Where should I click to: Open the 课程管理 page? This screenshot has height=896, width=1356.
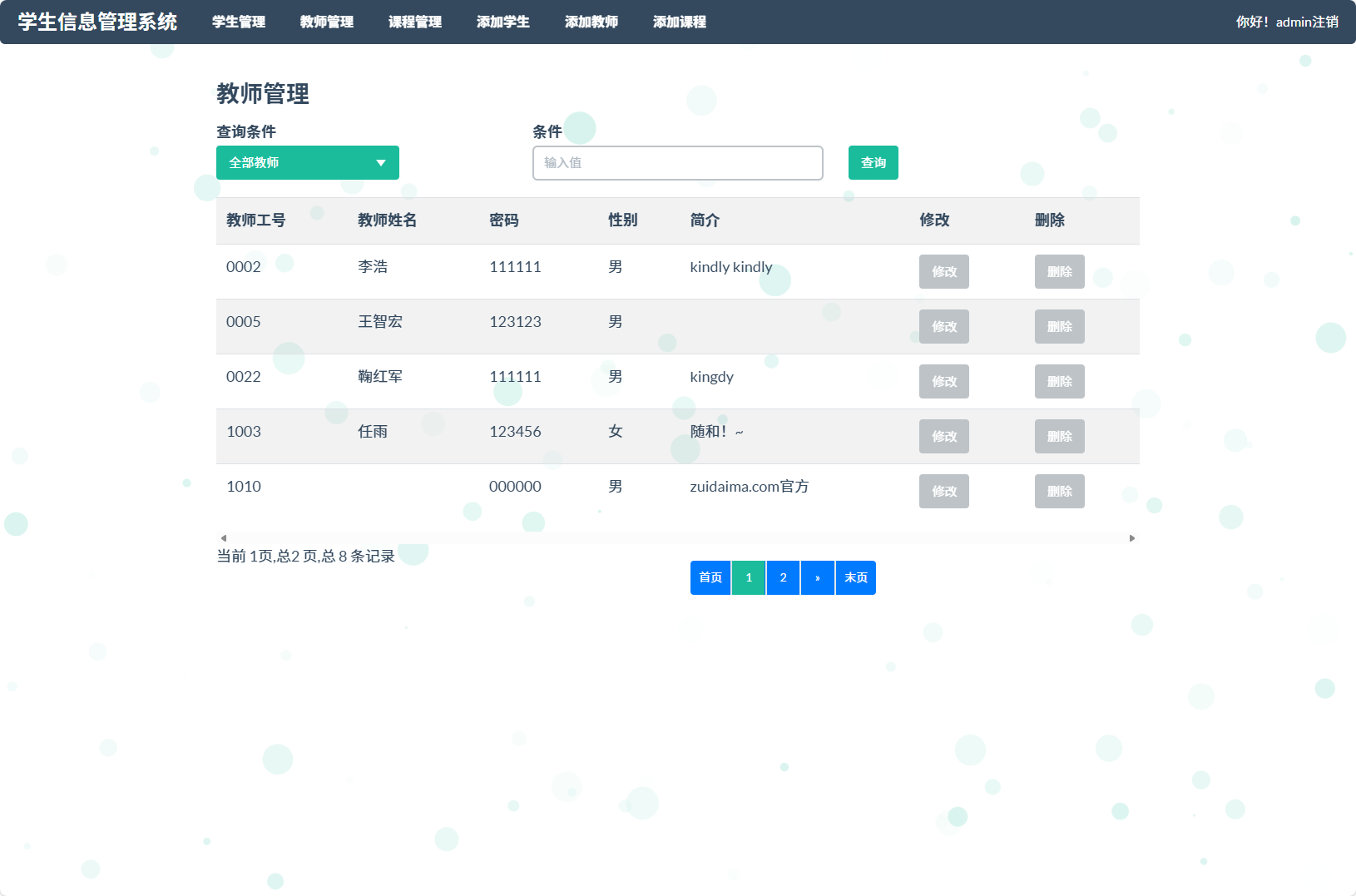(x=414, y=22)
